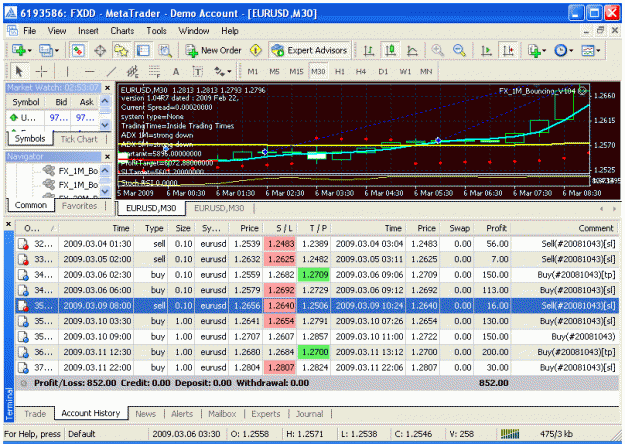Screen dimensions: 625x444
Task: Switch to the Journal terminal tab
Action: click(309, 414)
